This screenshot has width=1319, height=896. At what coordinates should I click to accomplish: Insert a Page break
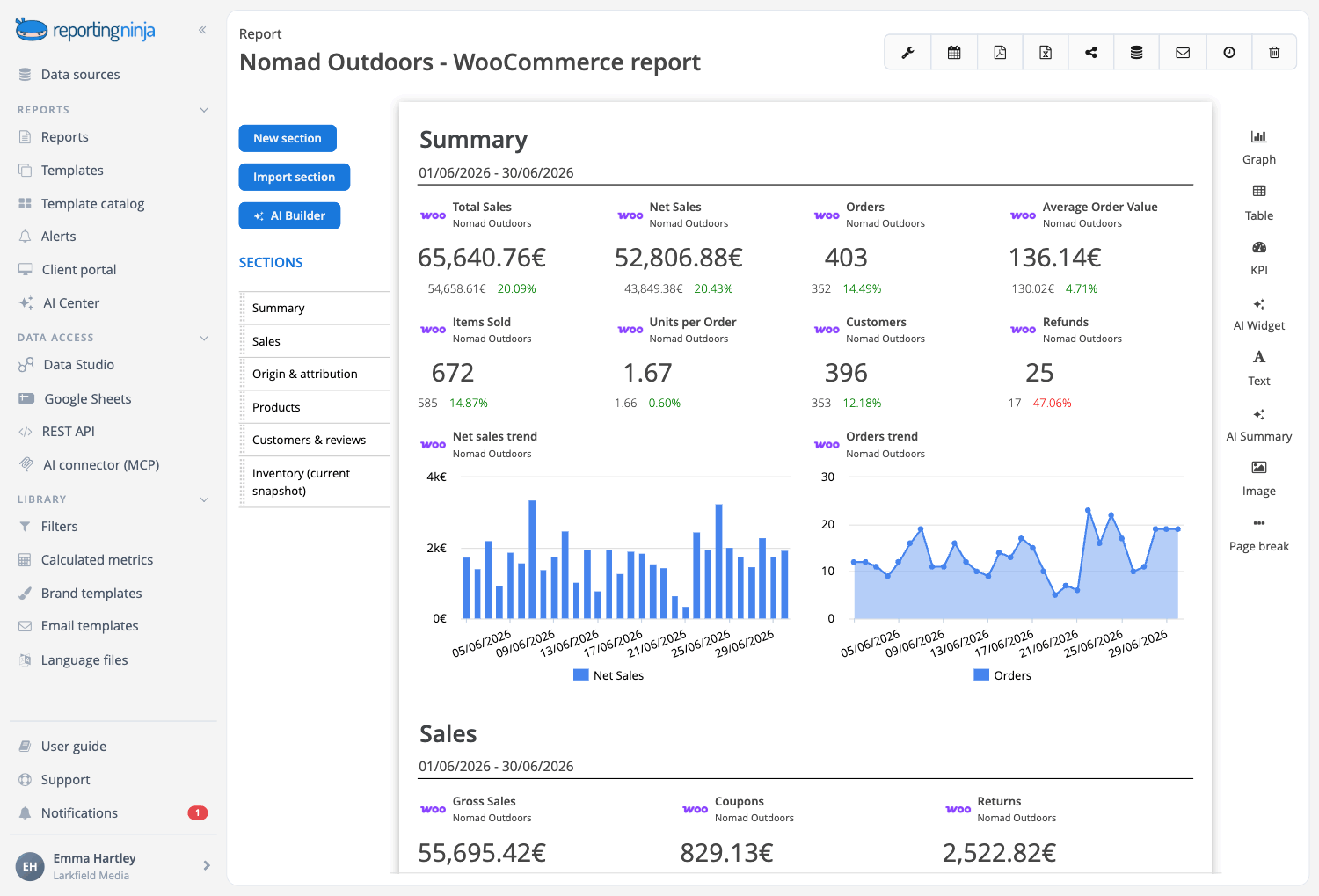pos(1259,535)
